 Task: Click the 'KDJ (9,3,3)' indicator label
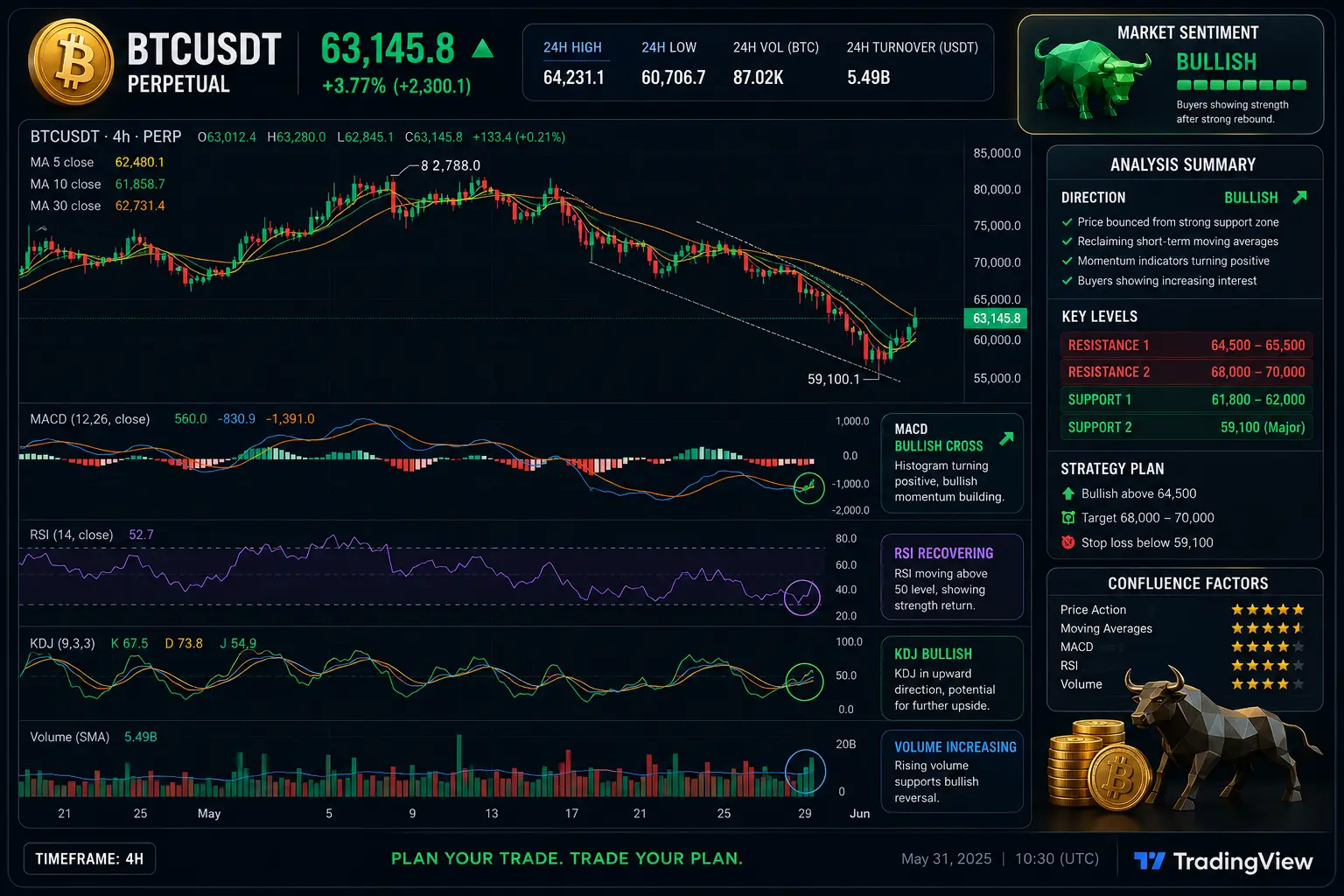point(62,644)
